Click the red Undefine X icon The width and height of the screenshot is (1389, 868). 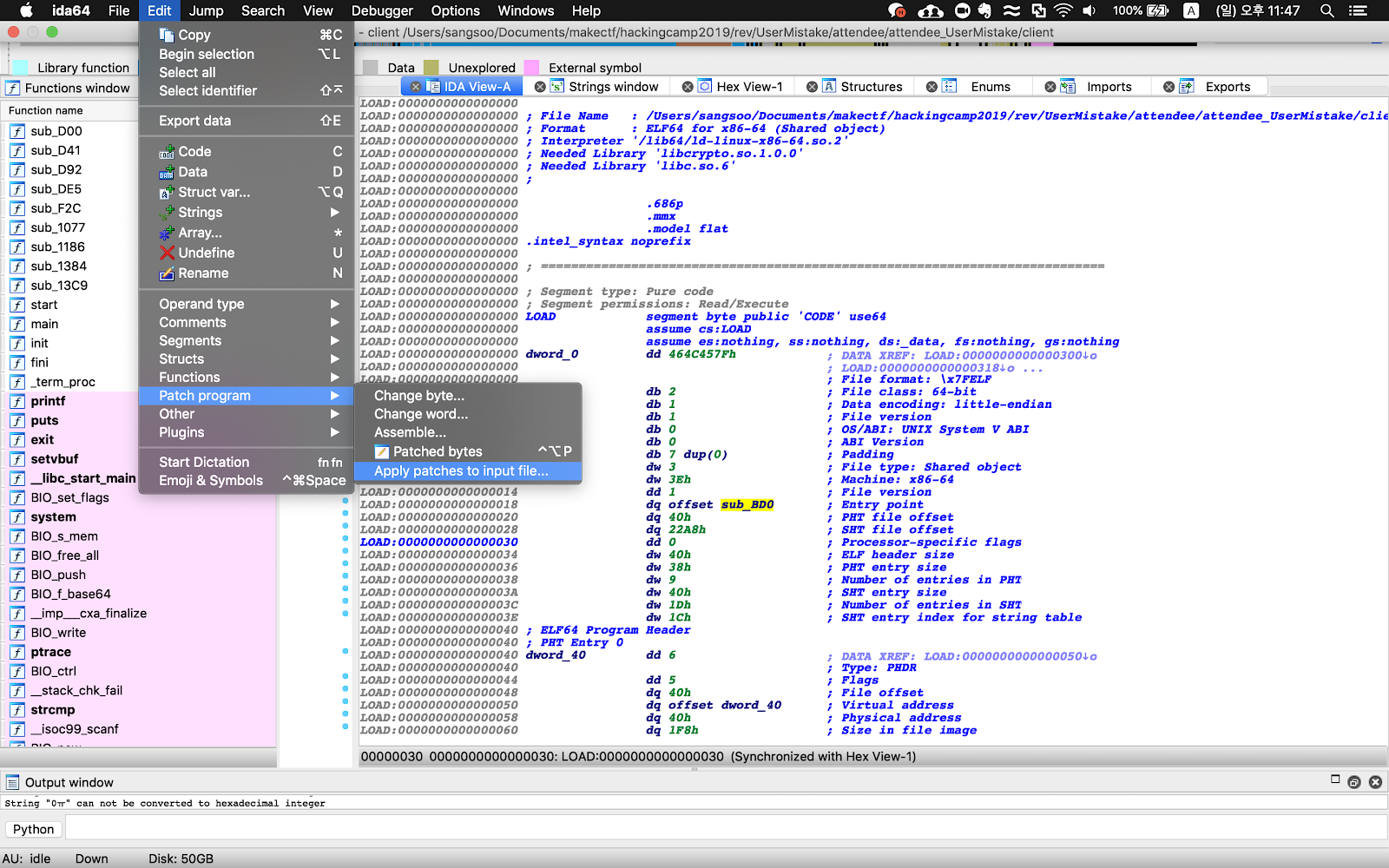tap(167, 253)
